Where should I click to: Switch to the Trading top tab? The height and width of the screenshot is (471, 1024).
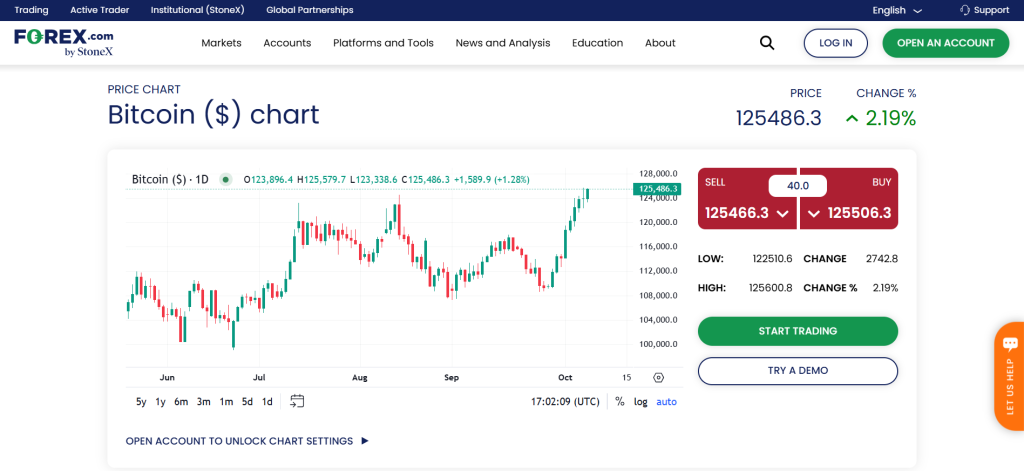pyautogui.click(x=31, y=10)
